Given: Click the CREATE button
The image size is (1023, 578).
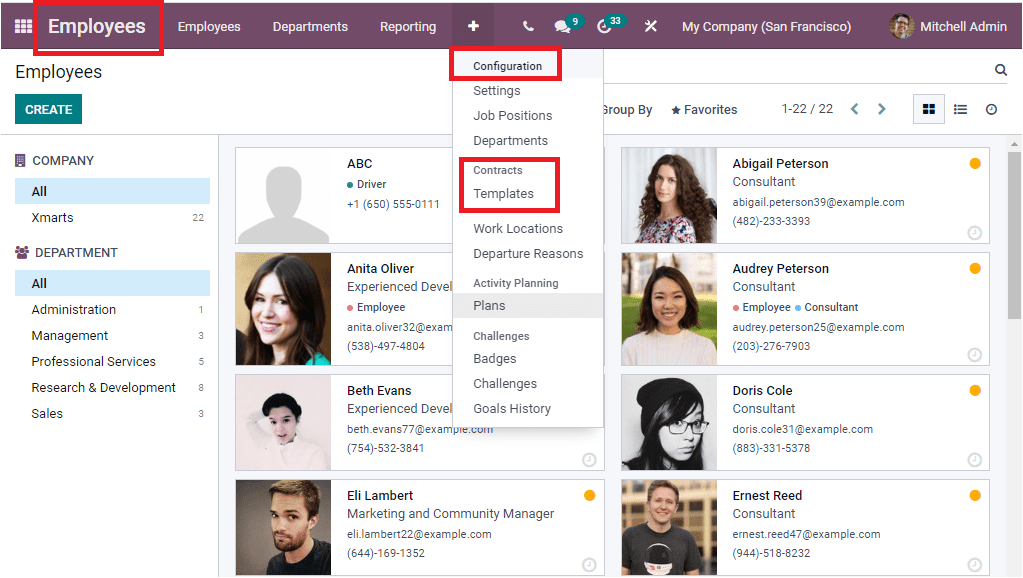Looking at the screenshot, I should pos(48,109).
